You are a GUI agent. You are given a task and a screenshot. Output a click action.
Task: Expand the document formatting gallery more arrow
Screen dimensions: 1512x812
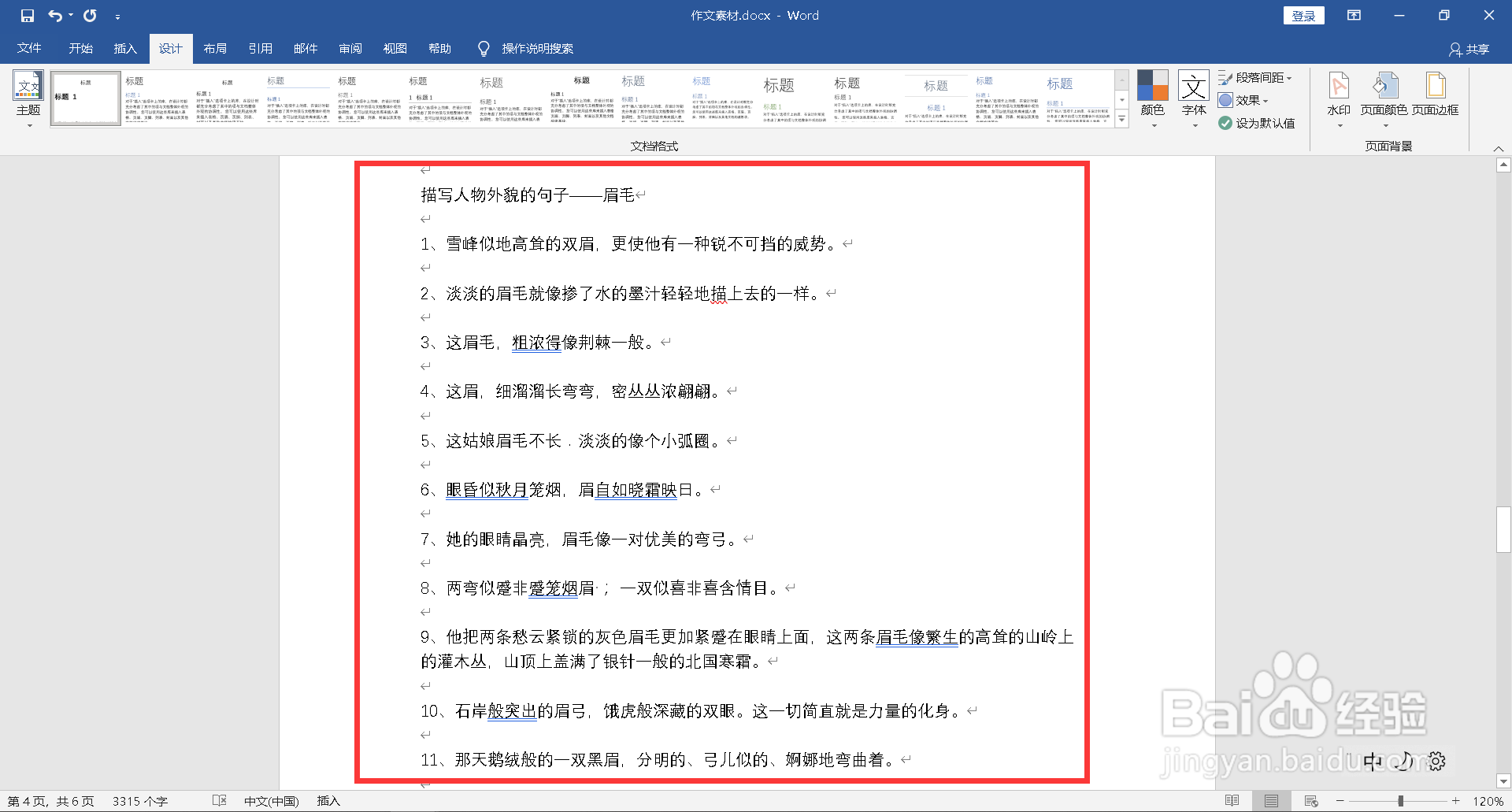pos(1122,119)
